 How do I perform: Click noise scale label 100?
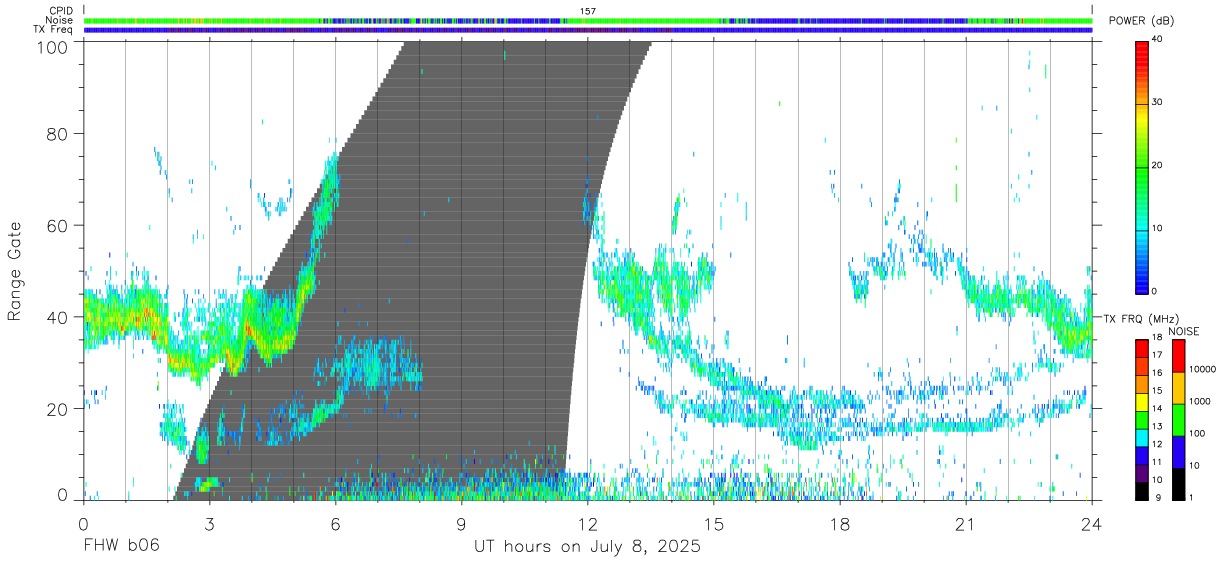(x=1199, y=433)
